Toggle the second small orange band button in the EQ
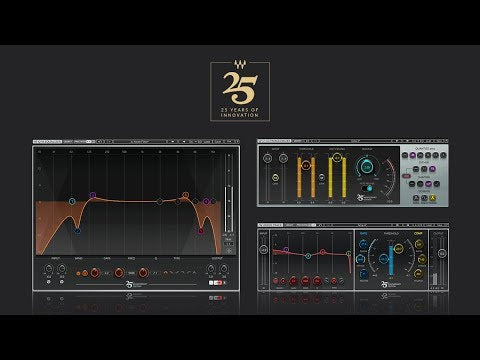The height and width of the screenshot is (360, 480). tap(85, 273)
